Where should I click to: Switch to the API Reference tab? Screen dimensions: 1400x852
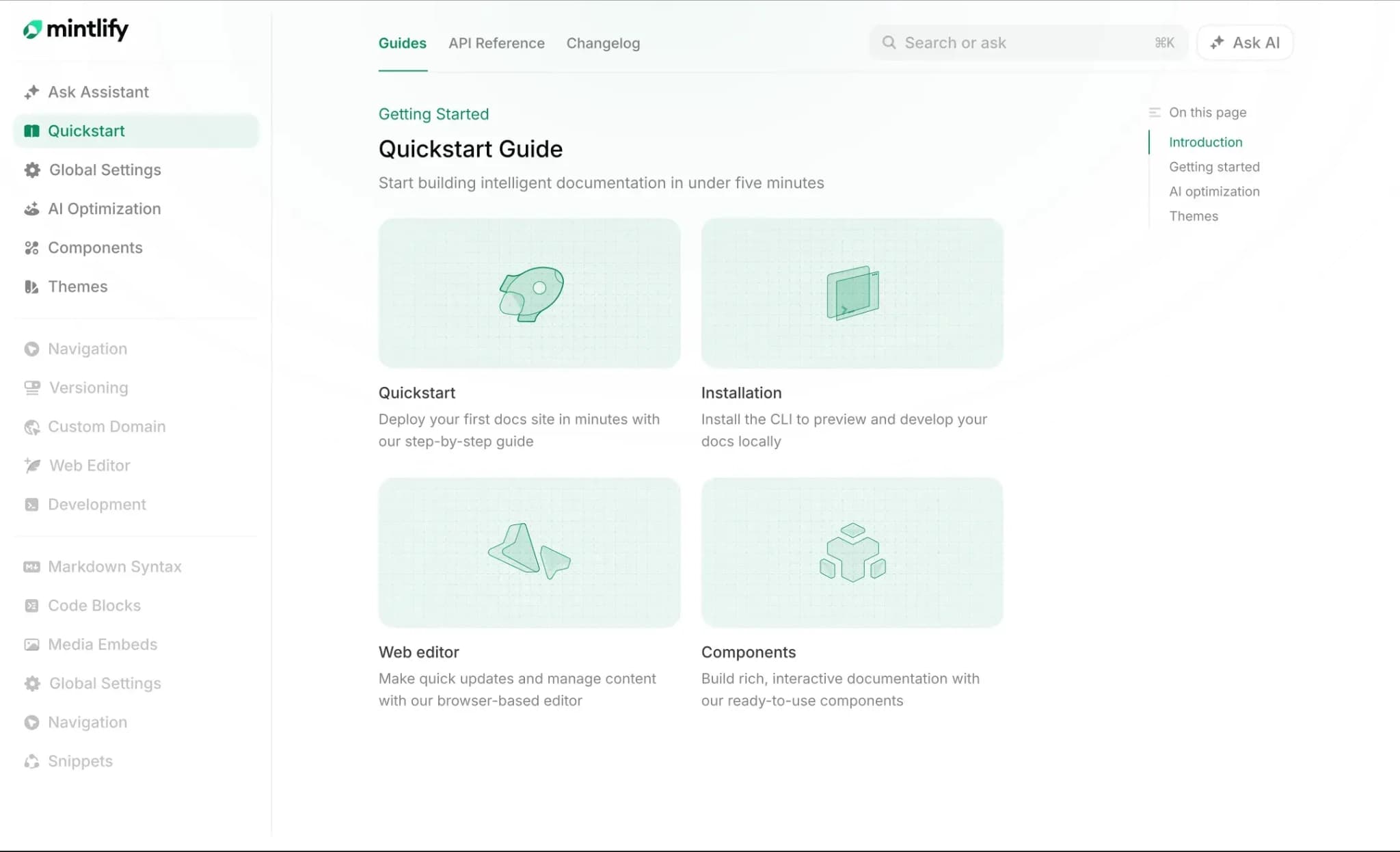point(496,43)
